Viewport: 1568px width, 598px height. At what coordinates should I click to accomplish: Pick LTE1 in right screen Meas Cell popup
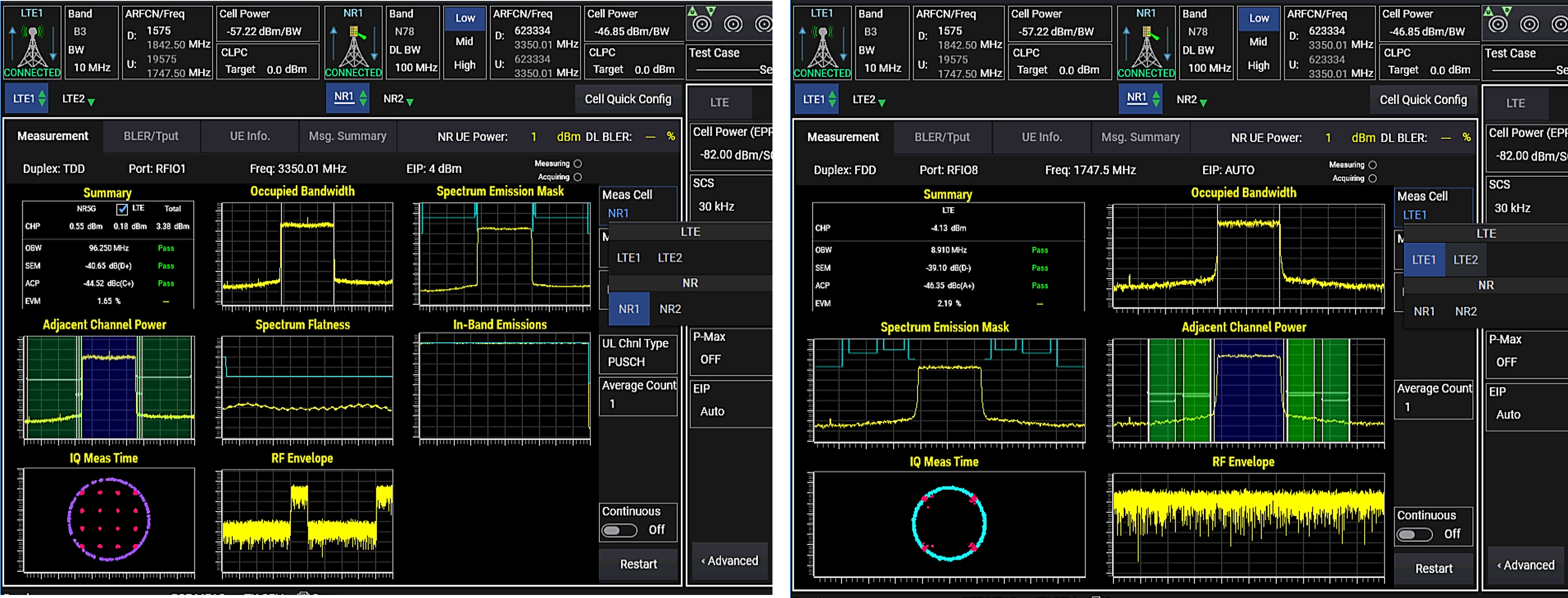(1424, 260)
